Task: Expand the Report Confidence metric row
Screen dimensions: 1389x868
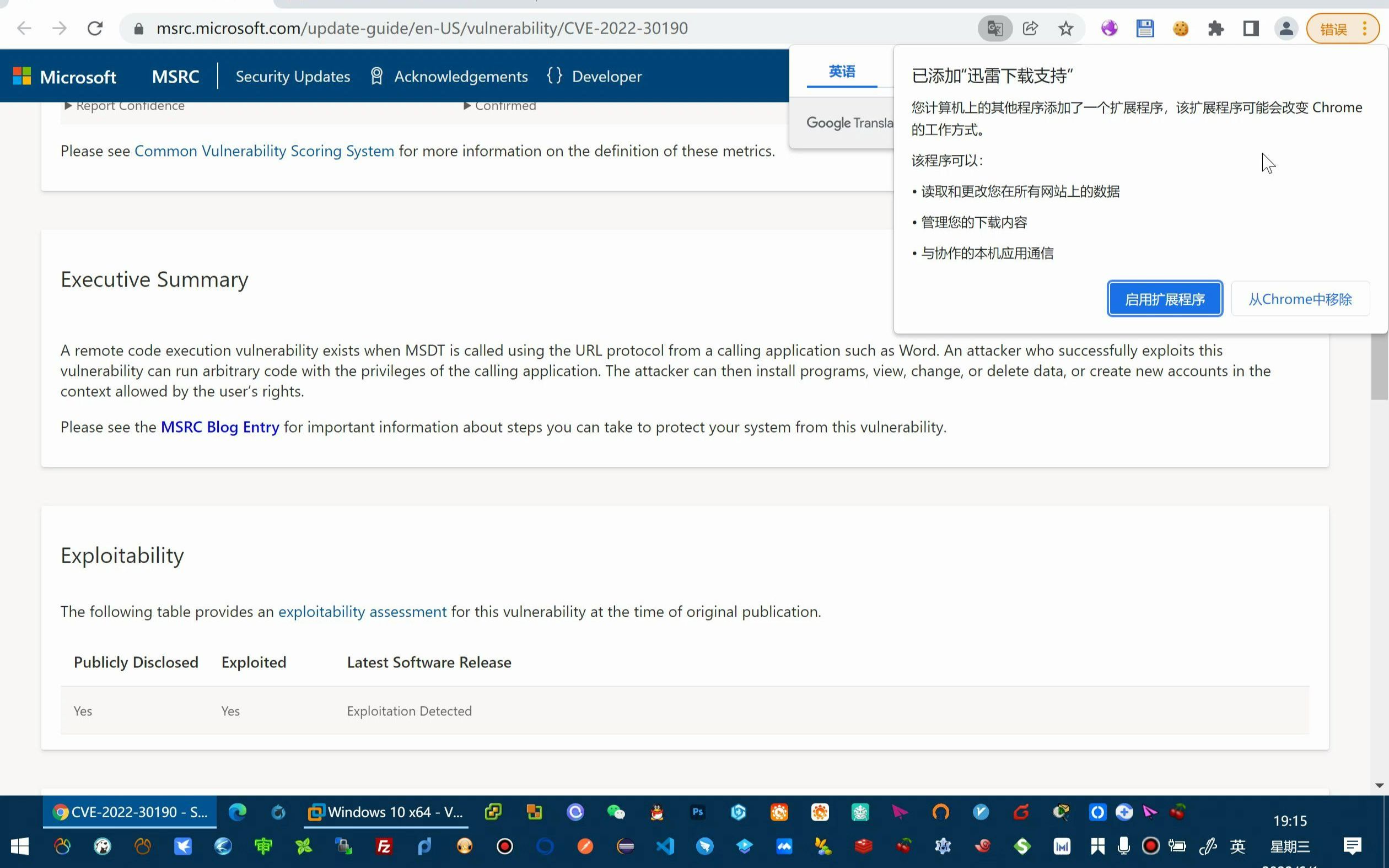Action: pos(125,106)
